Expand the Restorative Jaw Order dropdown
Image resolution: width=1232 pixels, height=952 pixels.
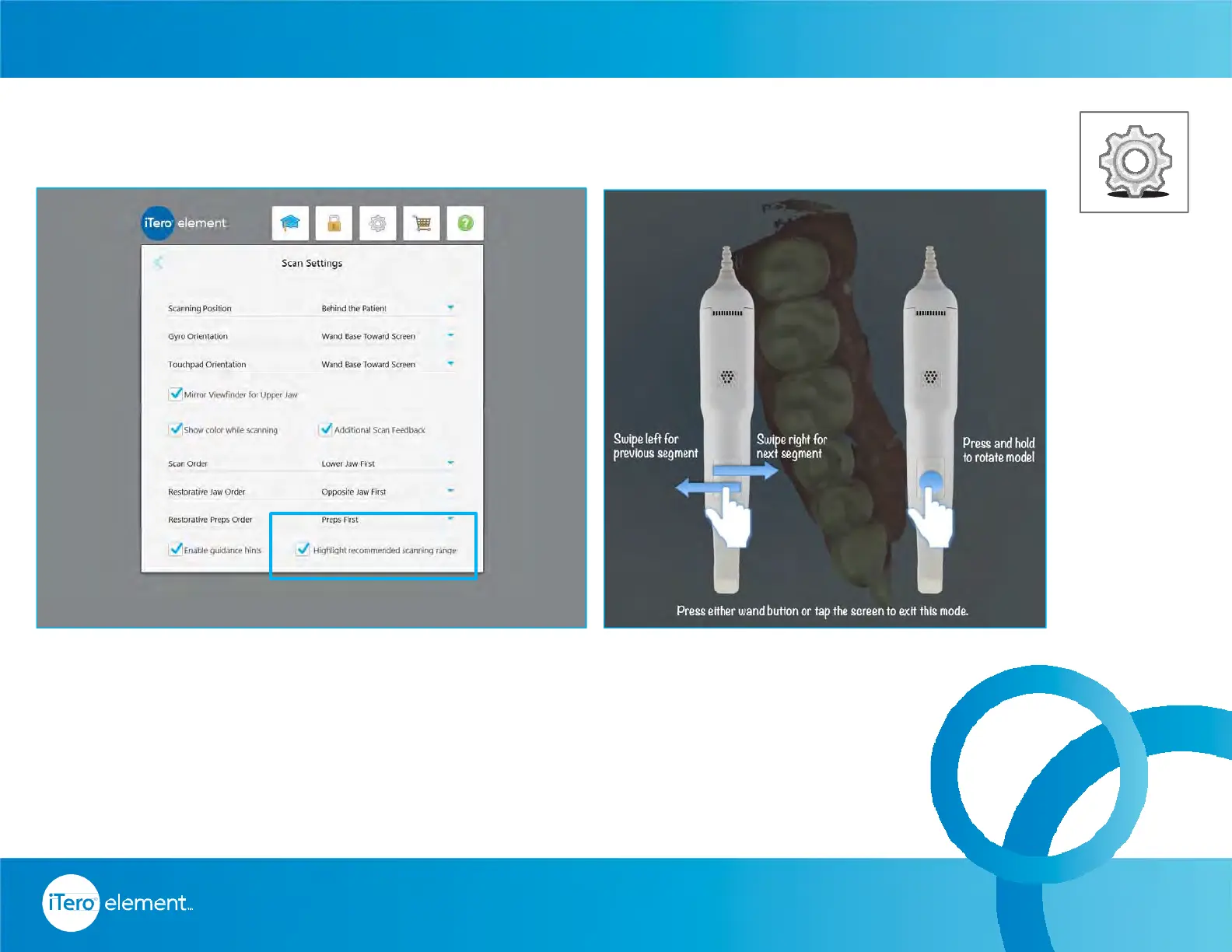click(450, 492)
